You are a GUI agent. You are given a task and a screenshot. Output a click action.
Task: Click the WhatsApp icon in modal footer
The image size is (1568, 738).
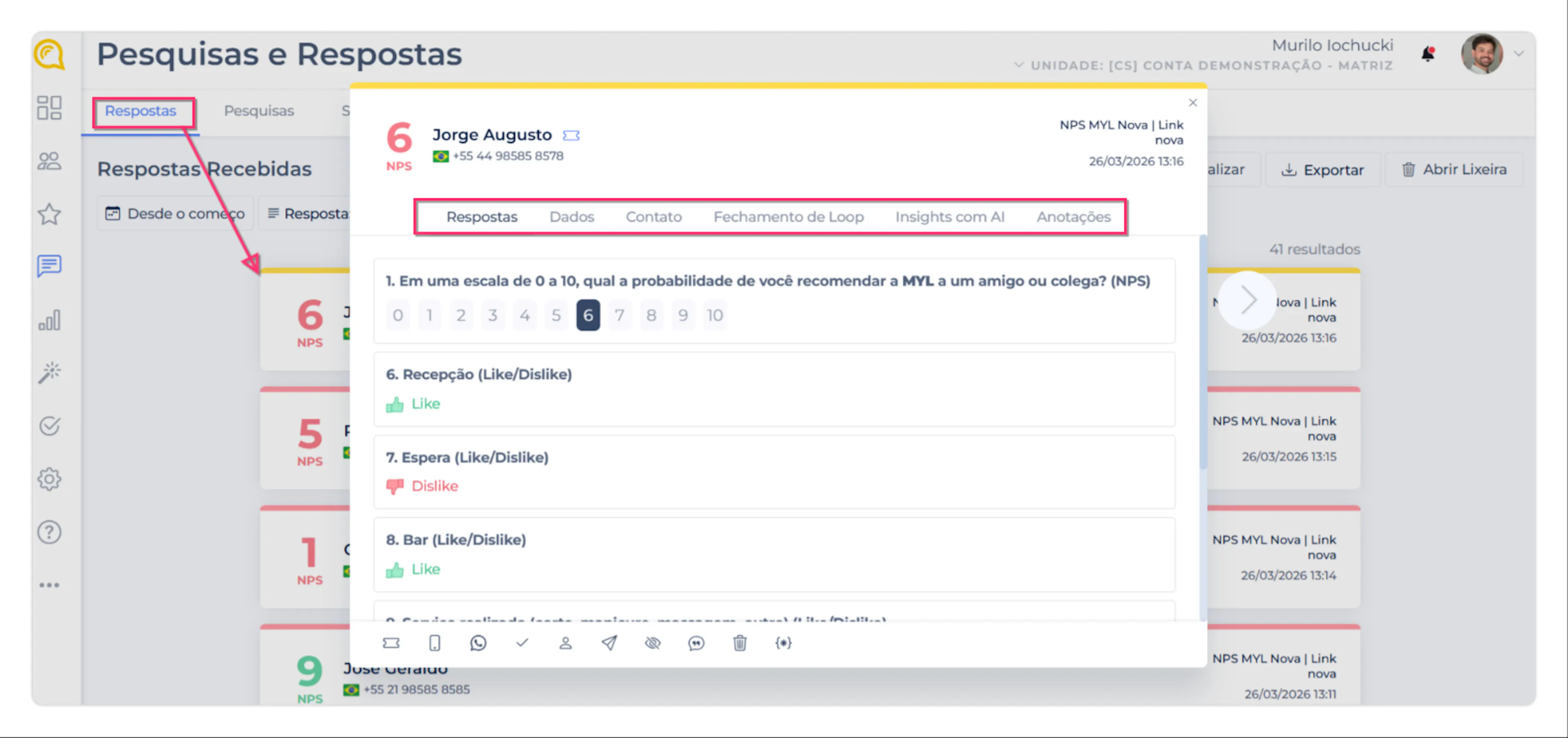pos(478,643)
